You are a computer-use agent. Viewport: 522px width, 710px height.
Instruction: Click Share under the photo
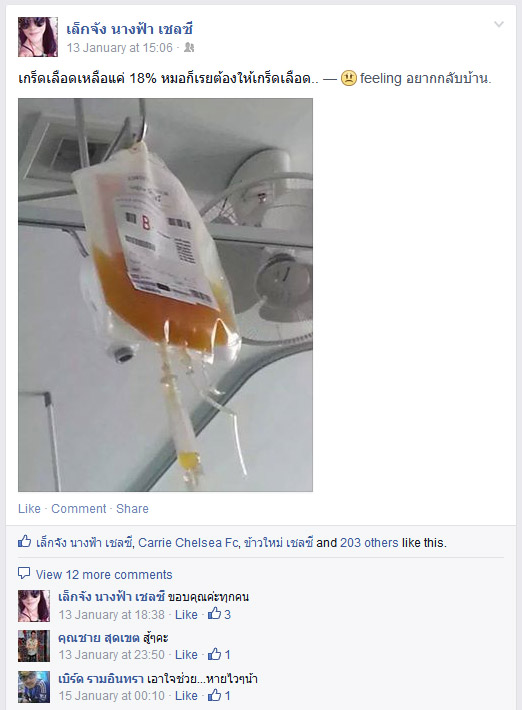coord(132,509)
